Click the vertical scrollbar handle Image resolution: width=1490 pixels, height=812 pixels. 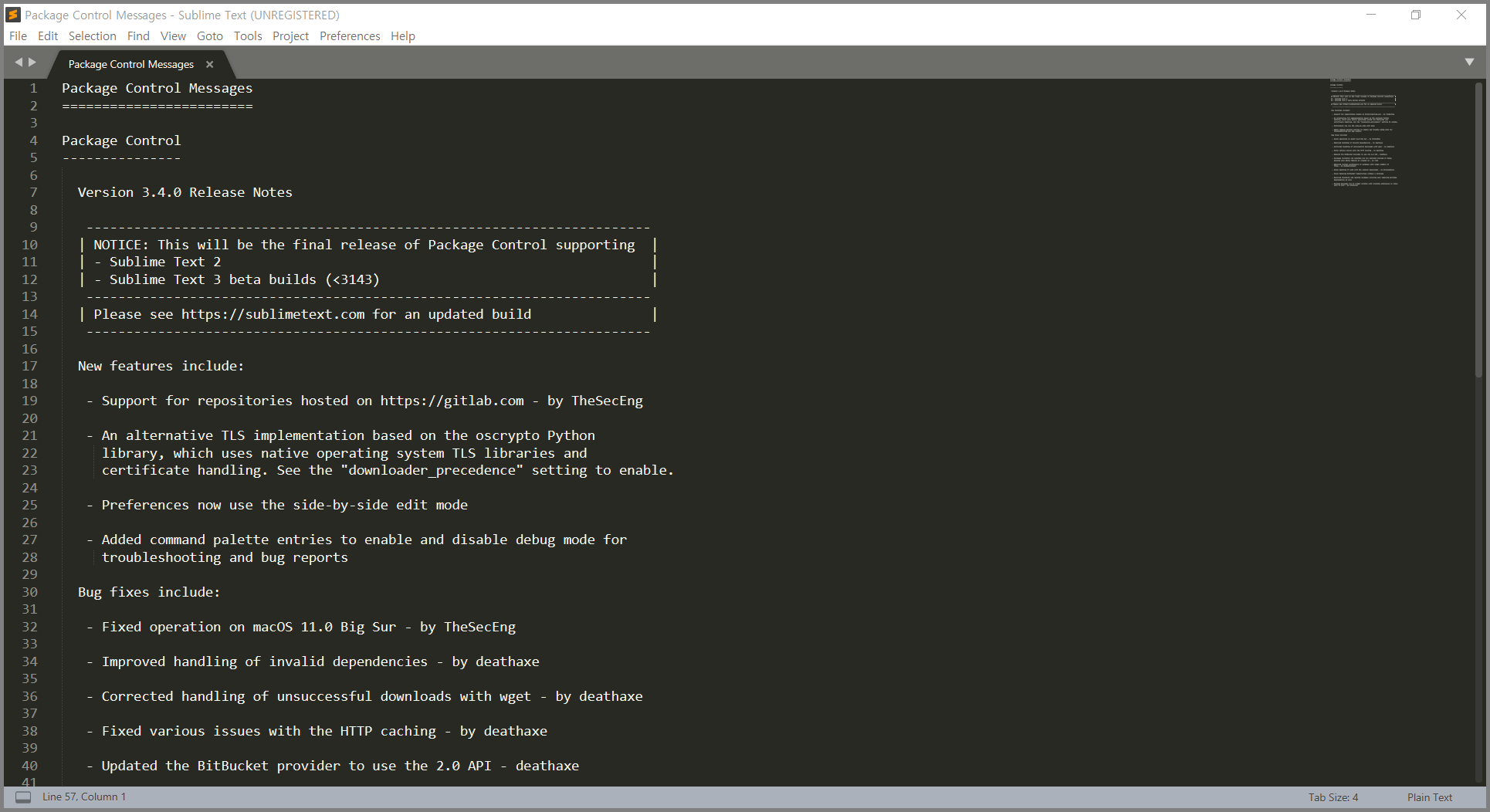coord(1479,232)
